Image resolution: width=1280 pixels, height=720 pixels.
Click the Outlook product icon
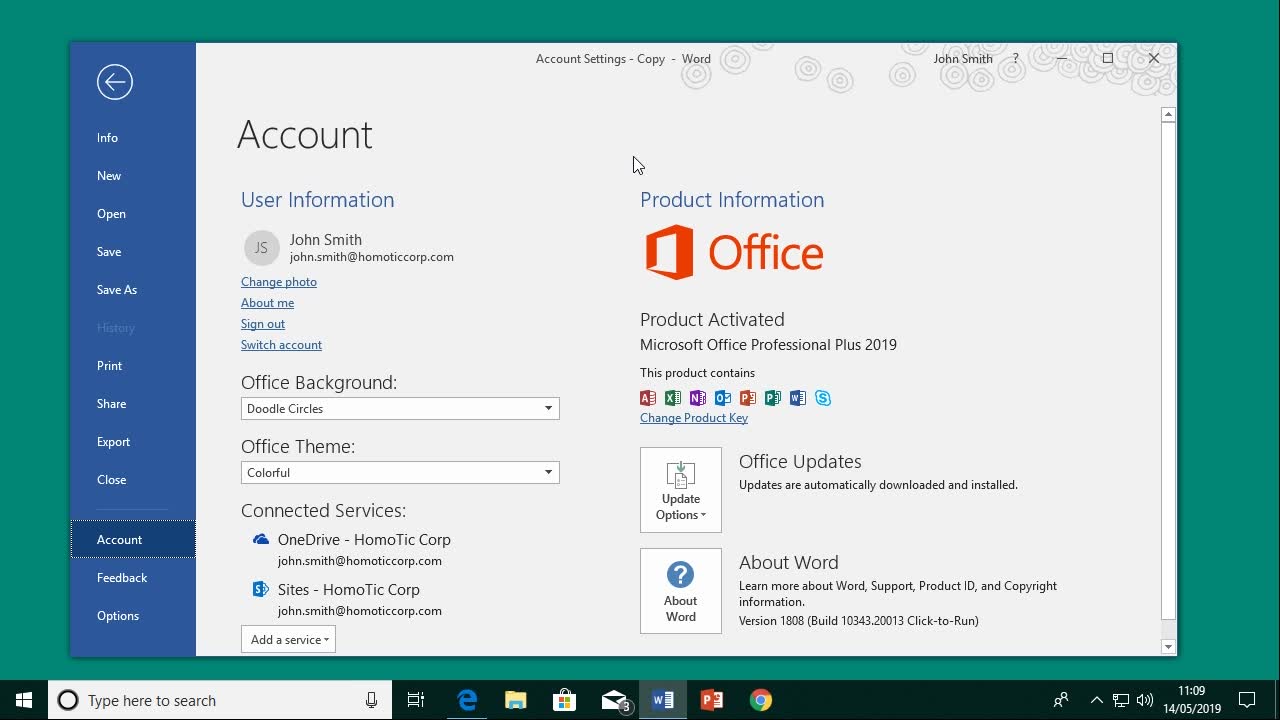pos(723,398)
